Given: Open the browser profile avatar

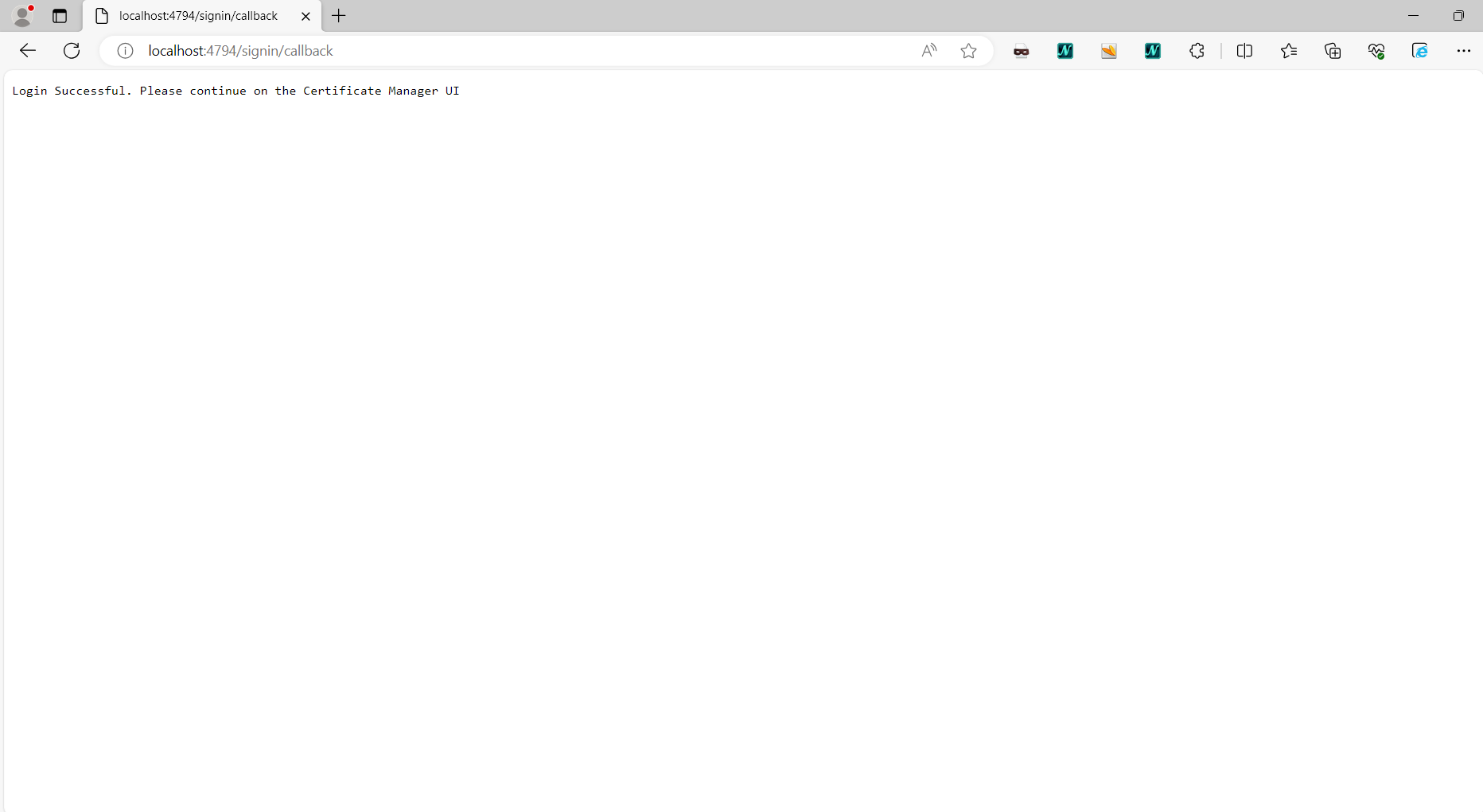Looking at the screenshot, I should coord(22,16).
